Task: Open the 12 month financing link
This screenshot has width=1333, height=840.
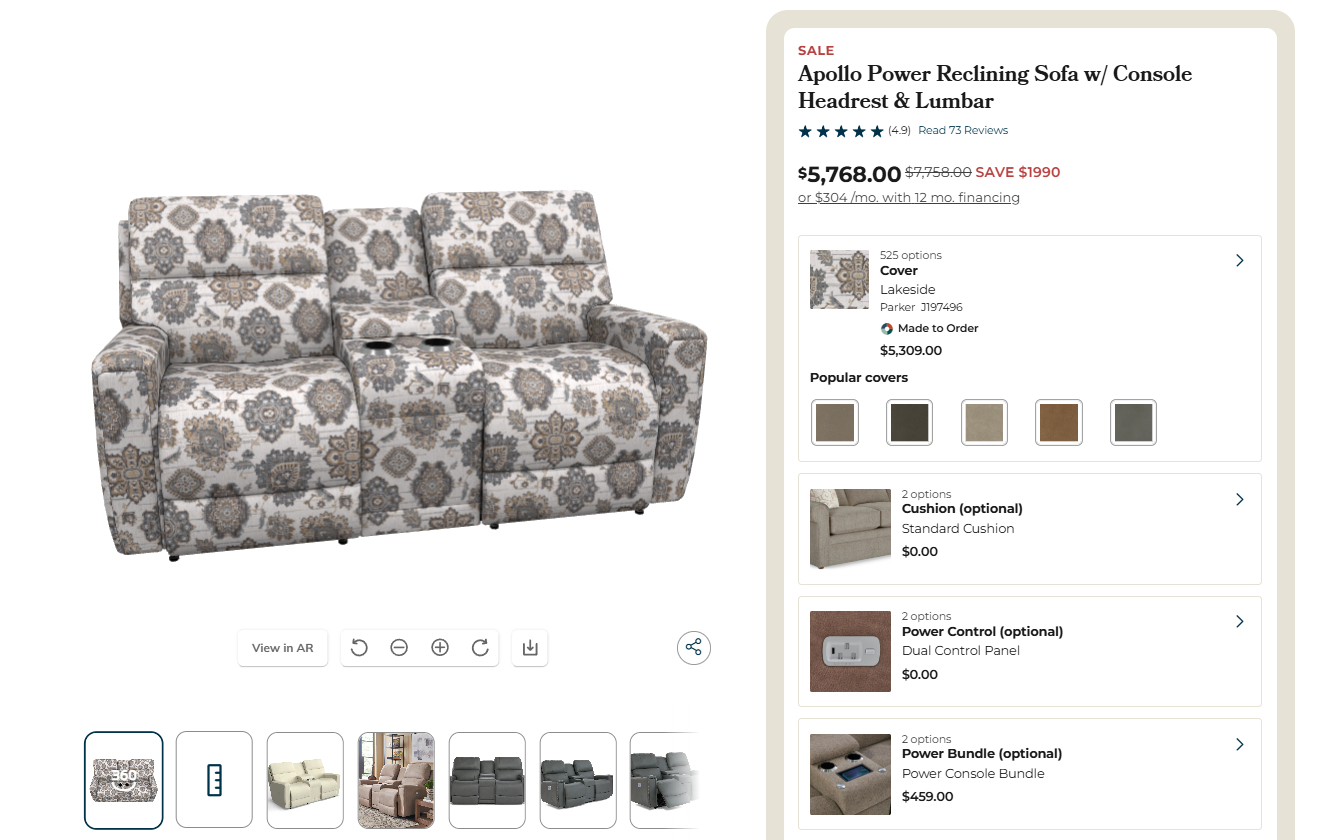Action: pos(909,198)
